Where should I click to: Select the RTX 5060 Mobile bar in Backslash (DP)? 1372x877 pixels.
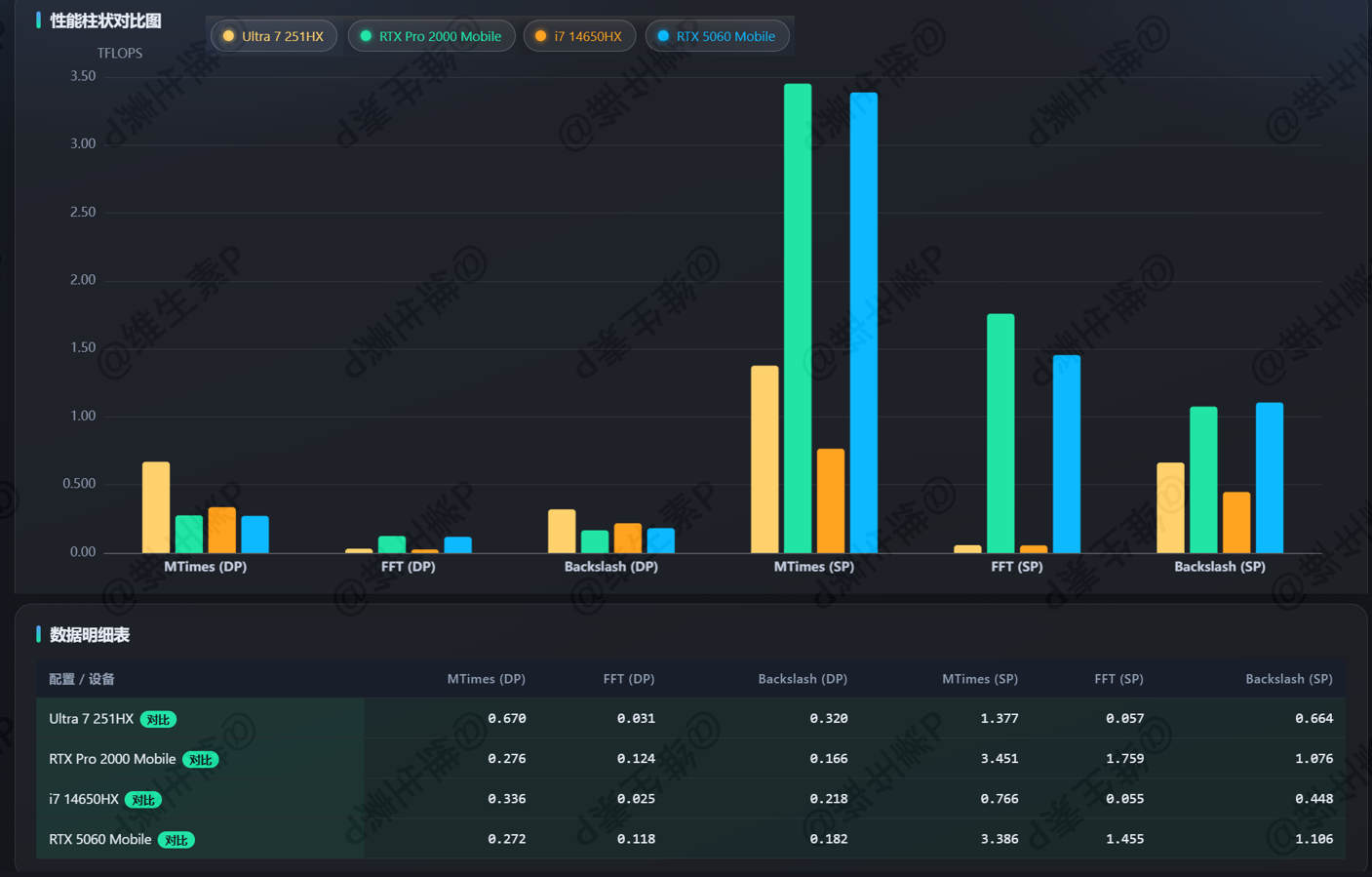coord(661,540)
